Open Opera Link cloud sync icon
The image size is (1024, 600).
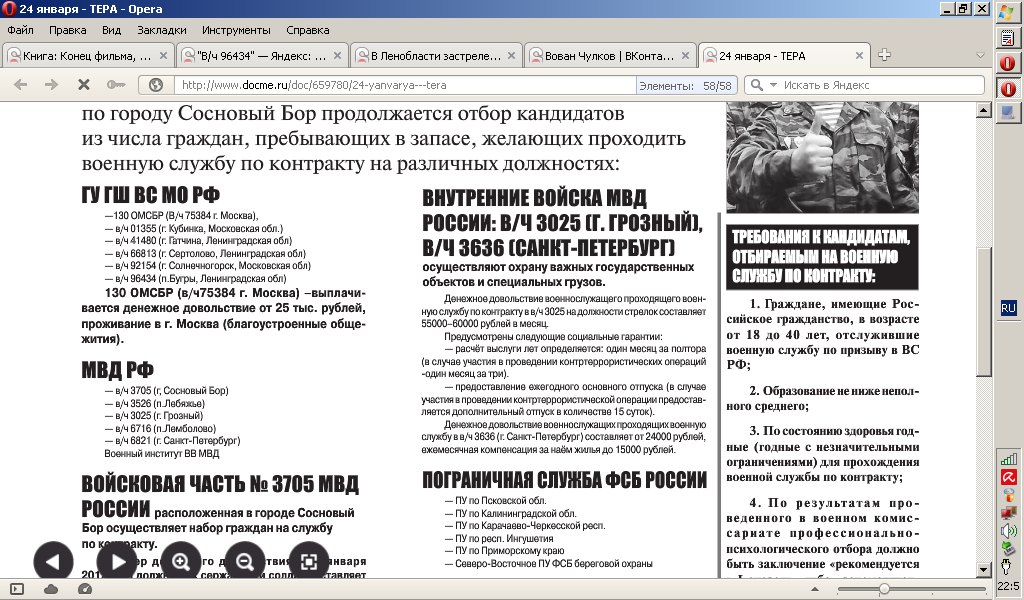click(51, 589)
